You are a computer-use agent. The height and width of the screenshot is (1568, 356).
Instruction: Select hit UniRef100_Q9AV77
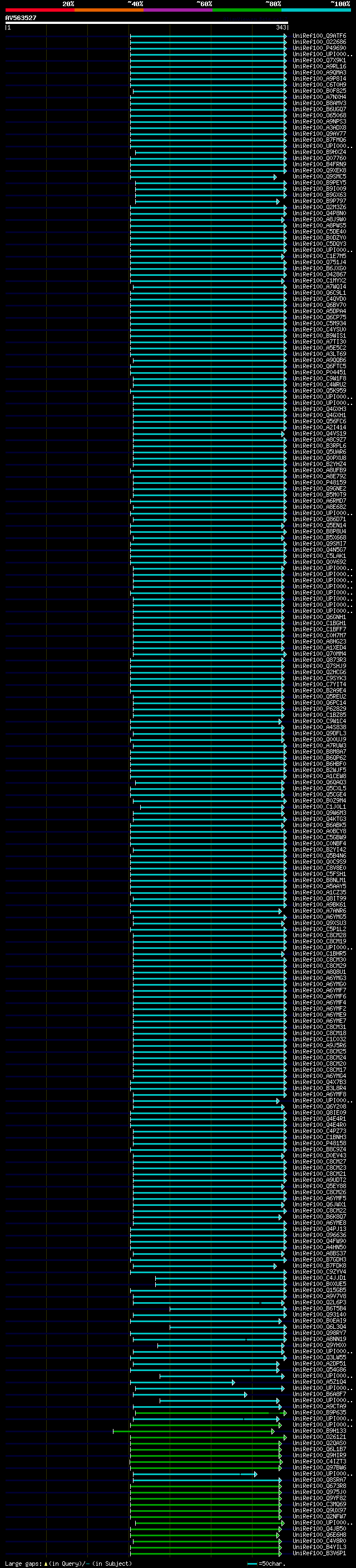319,134
